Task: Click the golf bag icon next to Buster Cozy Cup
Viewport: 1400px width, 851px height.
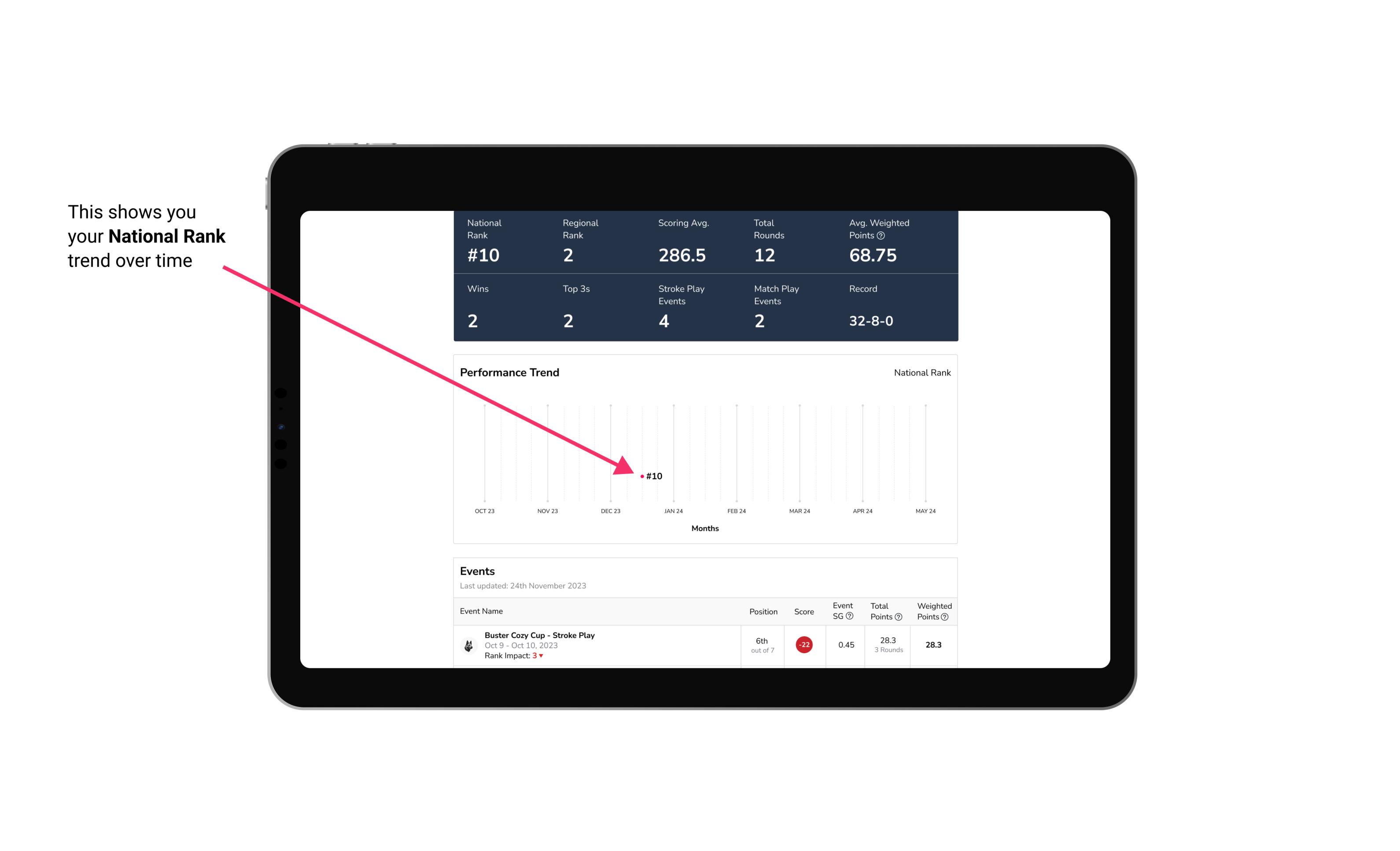Action: [469, 644]
